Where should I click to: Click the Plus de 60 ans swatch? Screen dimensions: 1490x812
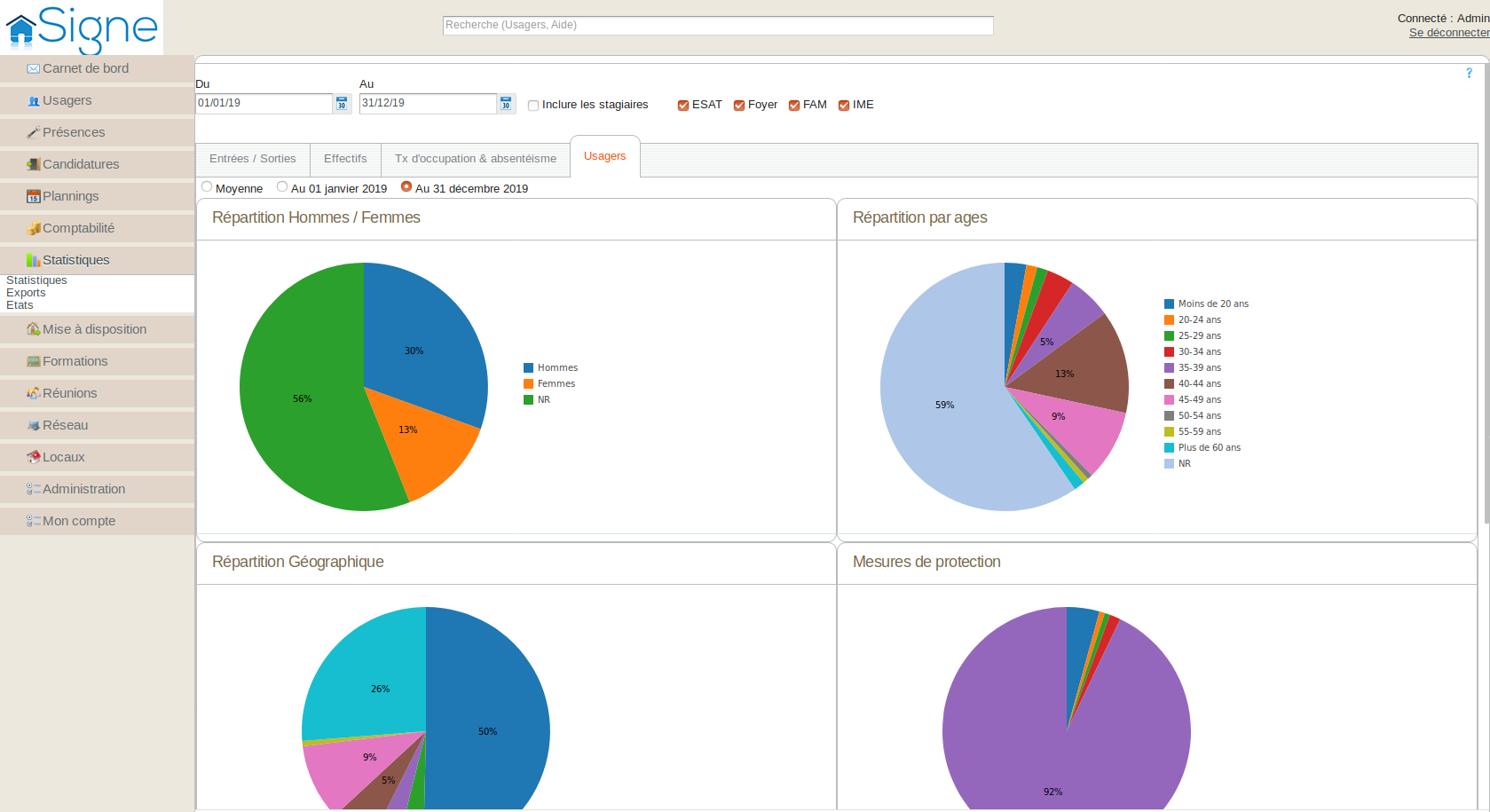click(x=1169, y=447)
